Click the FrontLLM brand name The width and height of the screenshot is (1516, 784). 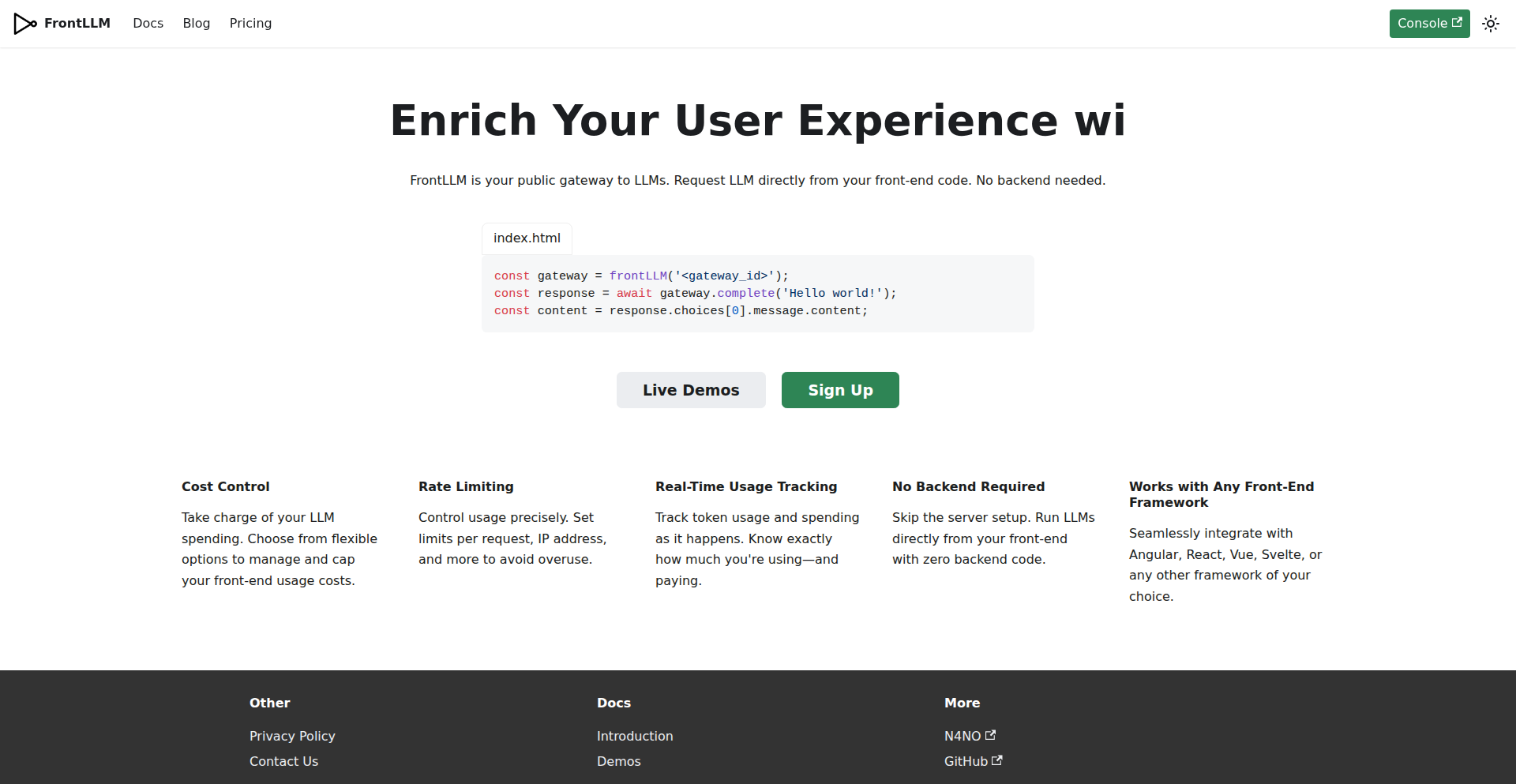(x=77, y=24)
